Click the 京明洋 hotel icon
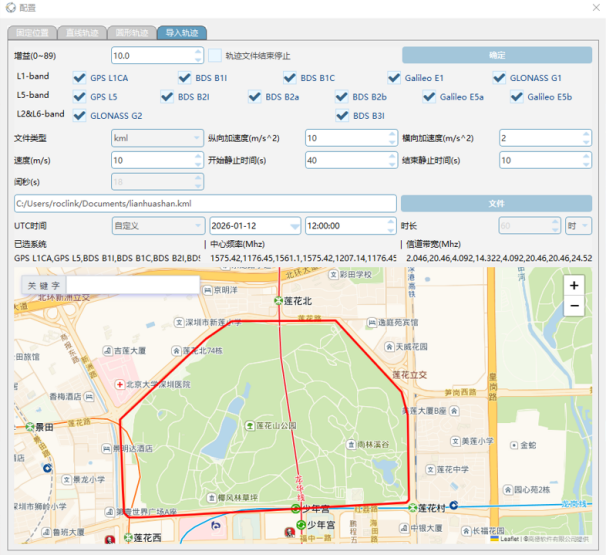Image resolution: width=606 pixels, height=555 pixels. [x=208, y=290]
